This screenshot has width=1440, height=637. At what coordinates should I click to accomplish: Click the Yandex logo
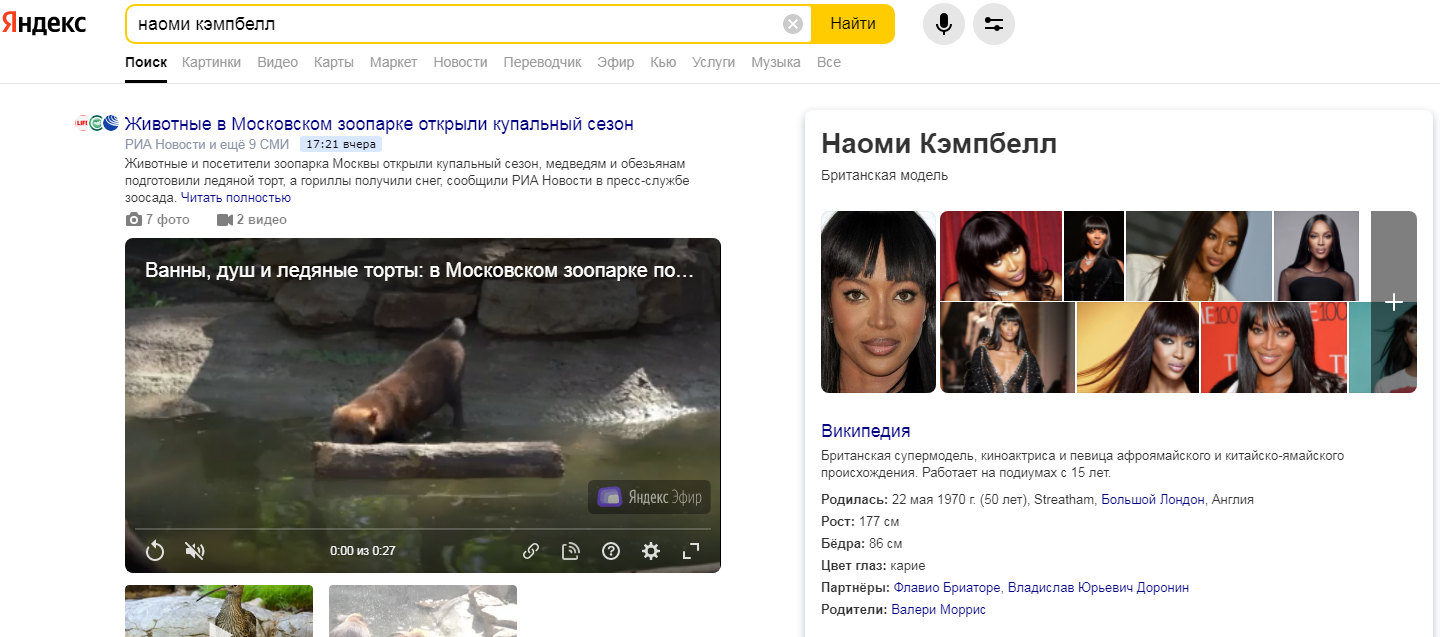[44, 24]
